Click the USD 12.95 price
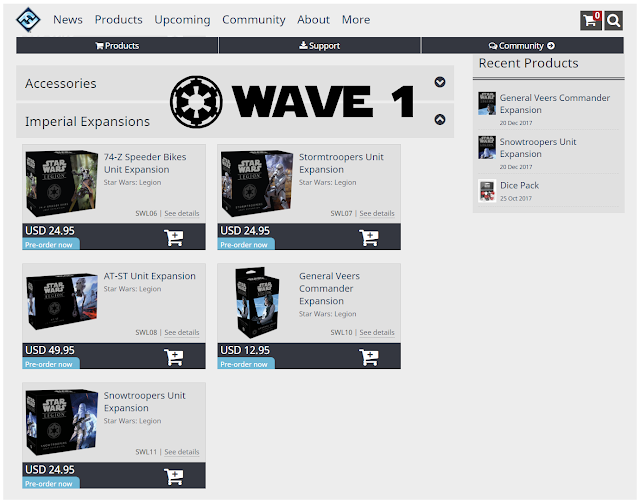The image size is (640, 503). click(x=245, y=350)
